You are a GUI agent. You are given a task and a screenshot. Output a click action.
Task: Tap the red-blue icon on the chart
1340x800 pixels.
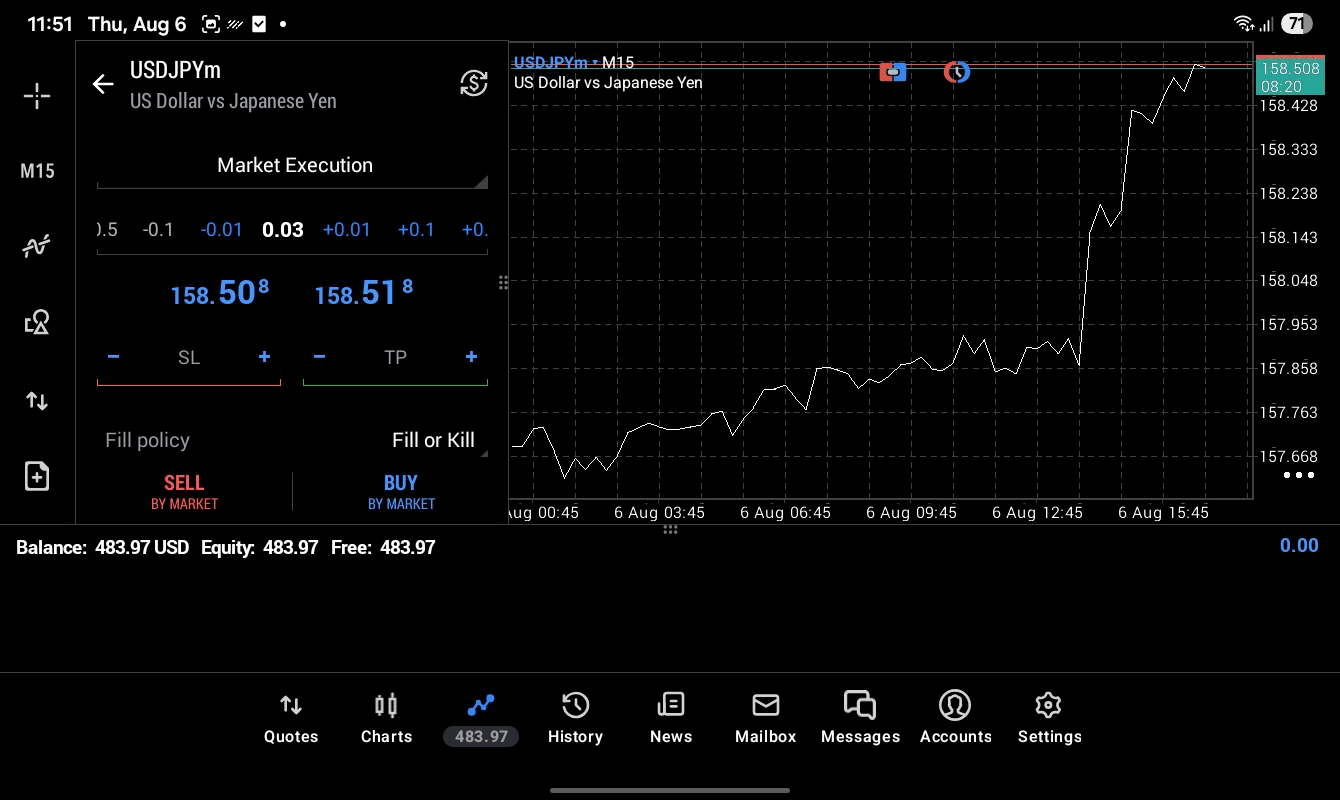(893, 72)
